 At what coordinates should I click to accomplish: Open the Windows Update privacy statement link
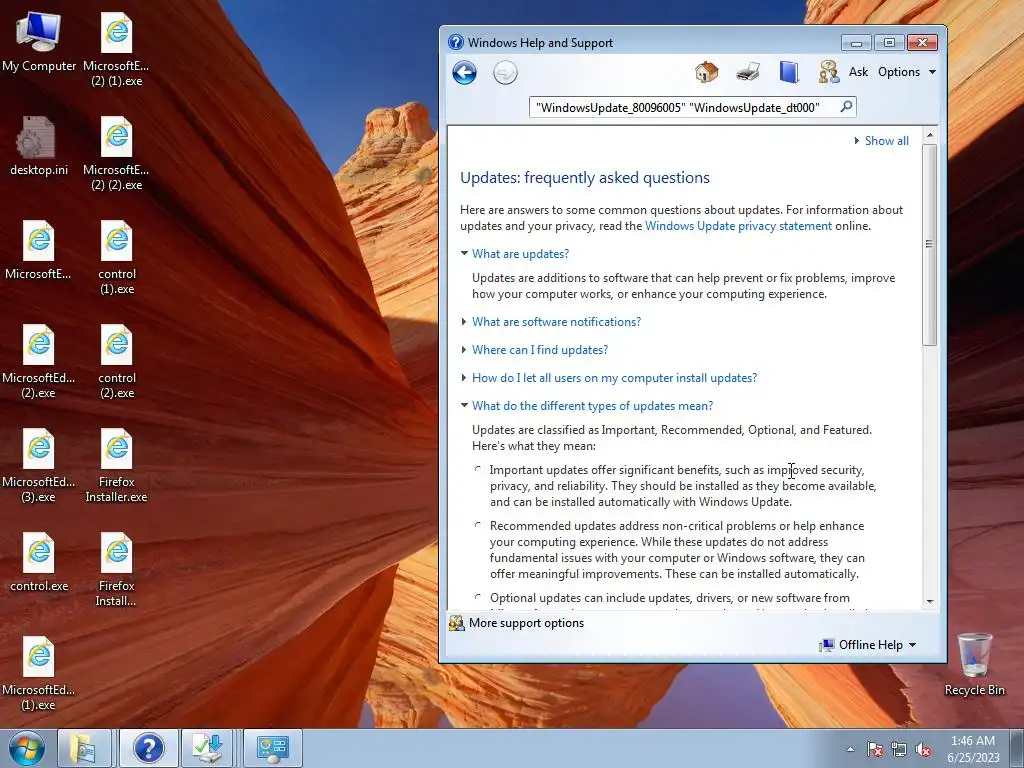coord(739,226)
